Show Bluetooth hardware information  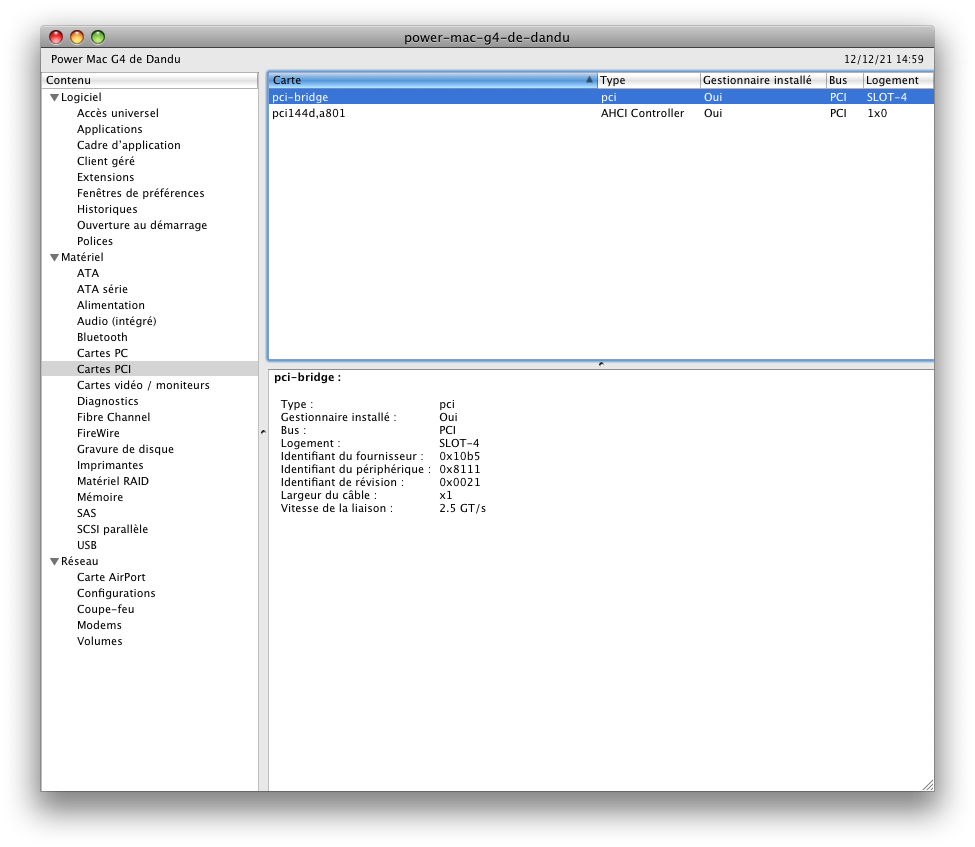[x=102, y=337]
